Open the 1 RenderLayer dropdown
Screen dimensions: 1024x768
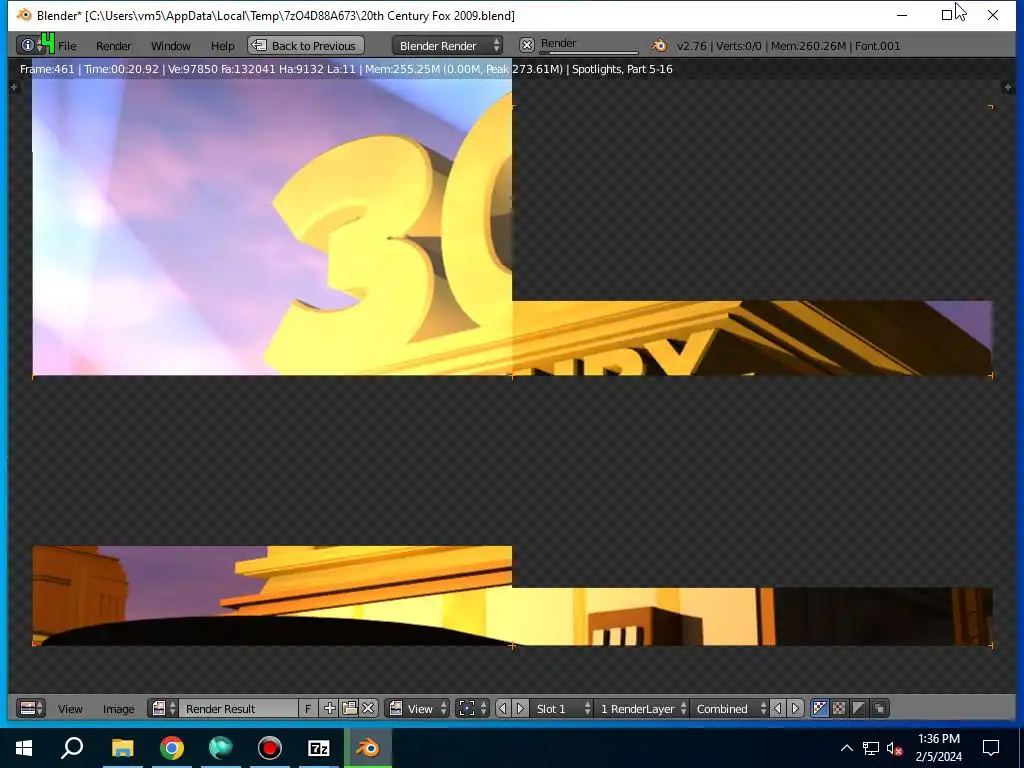tap(642, 709)
